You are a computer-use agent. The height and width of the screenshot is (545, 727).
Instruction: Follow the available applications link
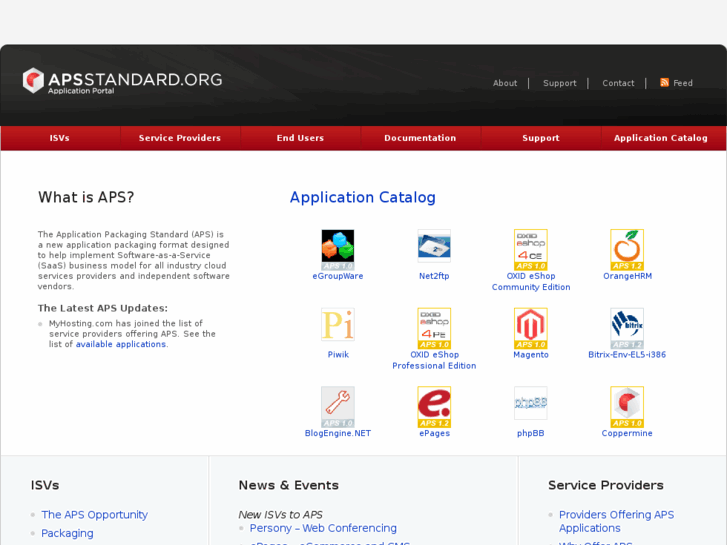point(121,344)
